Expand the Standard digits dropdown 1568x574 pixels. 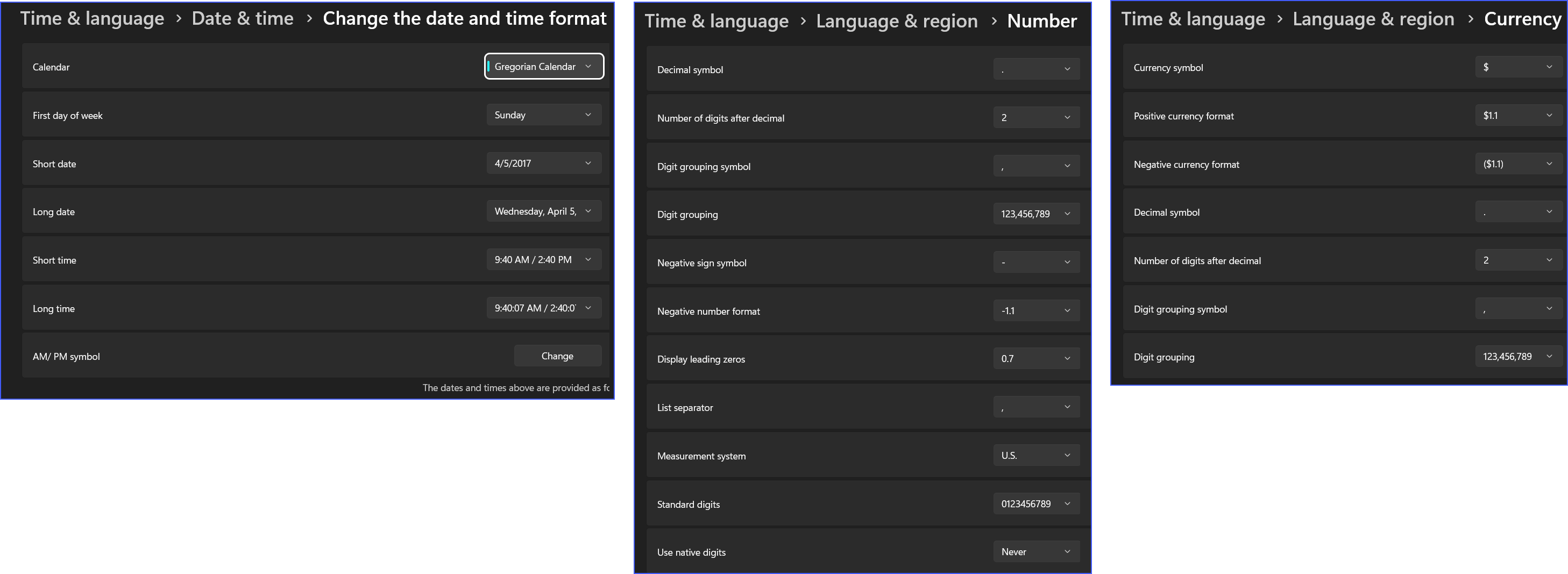(1036, 504)
